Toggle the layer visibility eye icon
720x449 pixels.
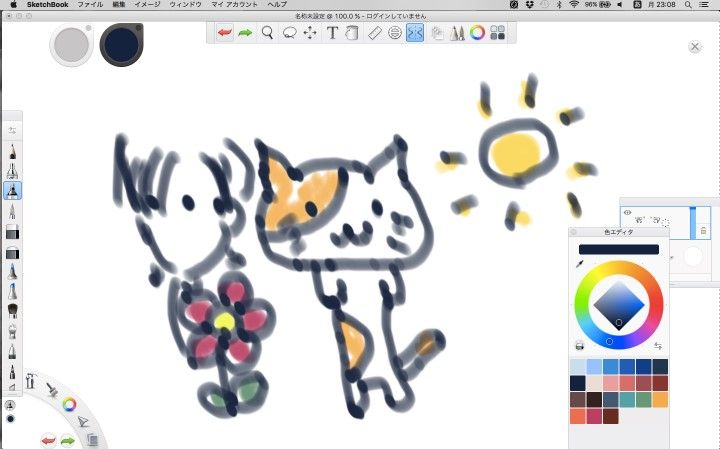click(627, 213)
